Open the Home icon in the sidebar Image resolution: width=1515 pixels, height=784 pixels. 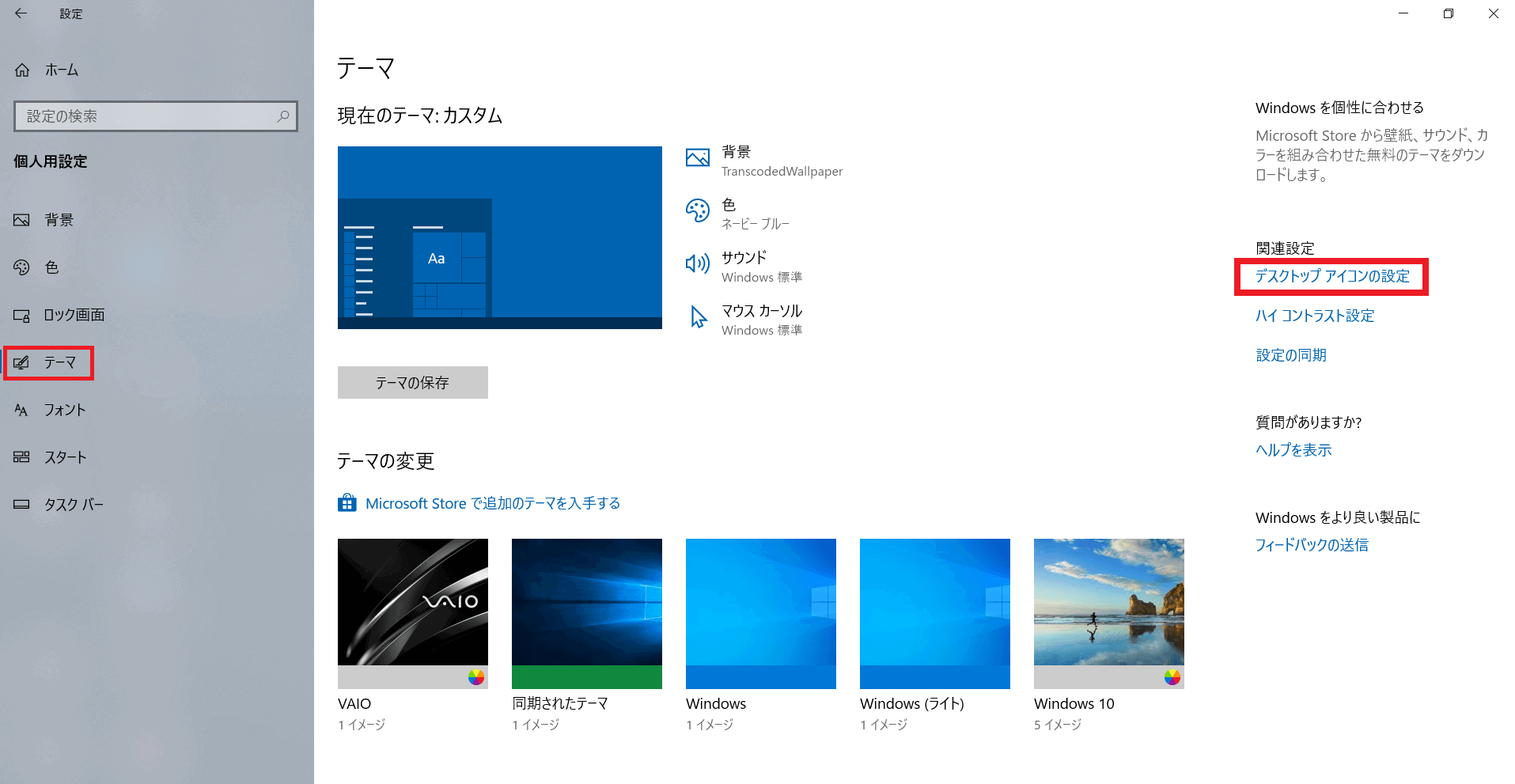tap(22, 70)
